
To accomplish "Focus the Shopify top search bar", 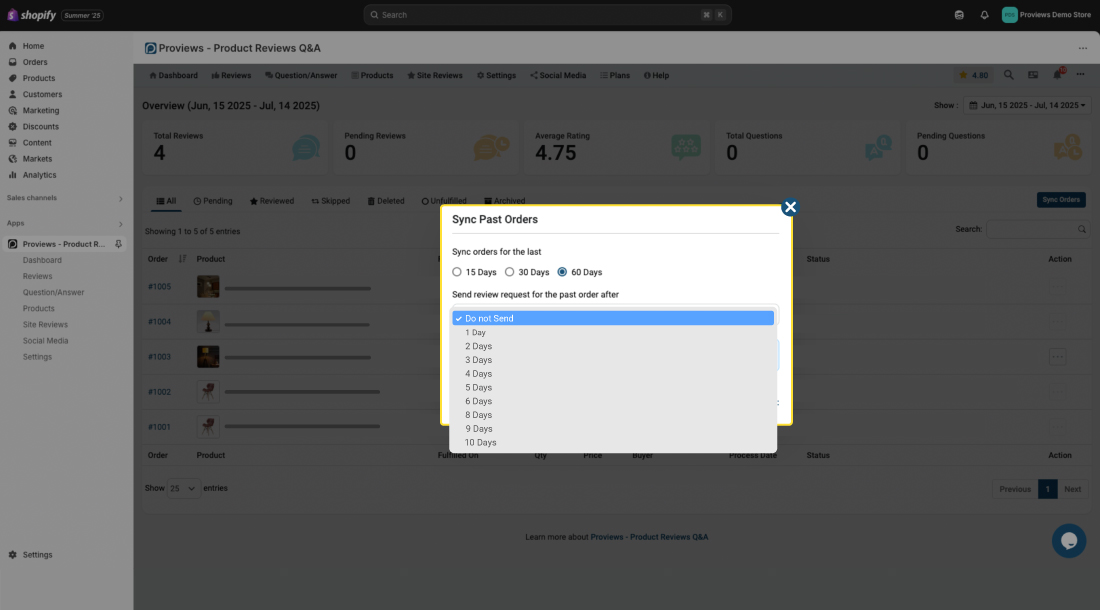I will (547, 15).
